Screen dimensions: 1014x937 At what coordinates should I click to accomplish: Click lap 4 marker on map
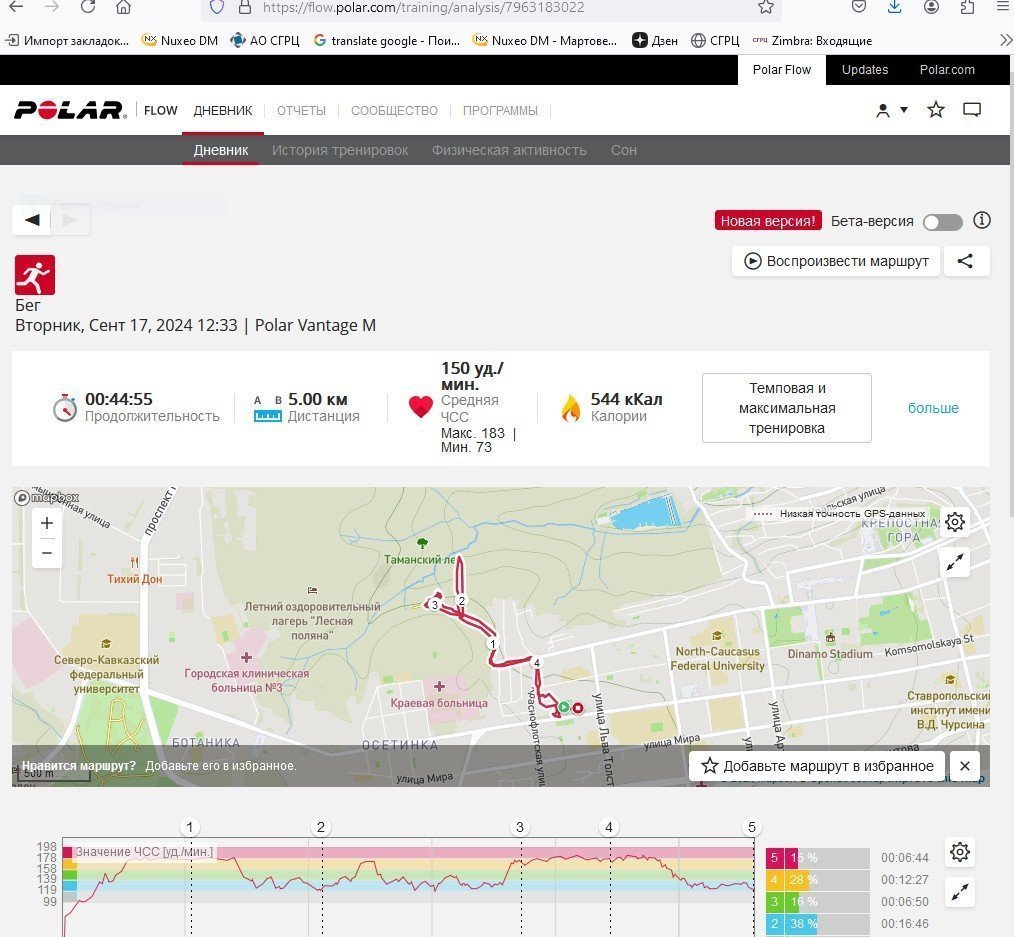[x=536, y=663]
